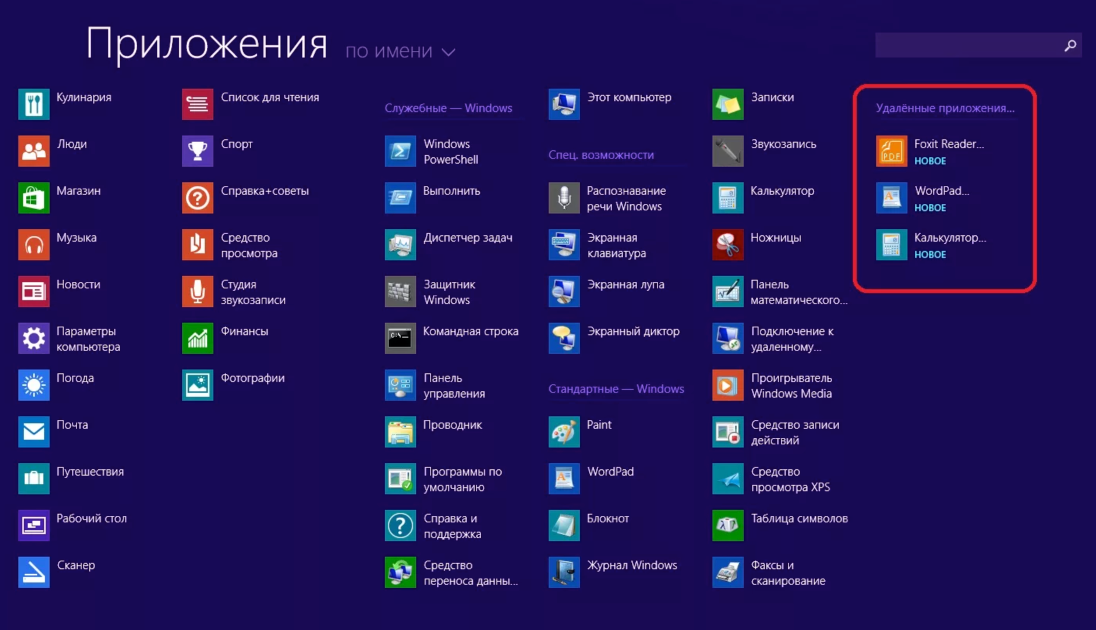This screenshot has height=630, width=1096.
Task: Open Путешествия suitcase icon
Action: click(x=34, y=479)
